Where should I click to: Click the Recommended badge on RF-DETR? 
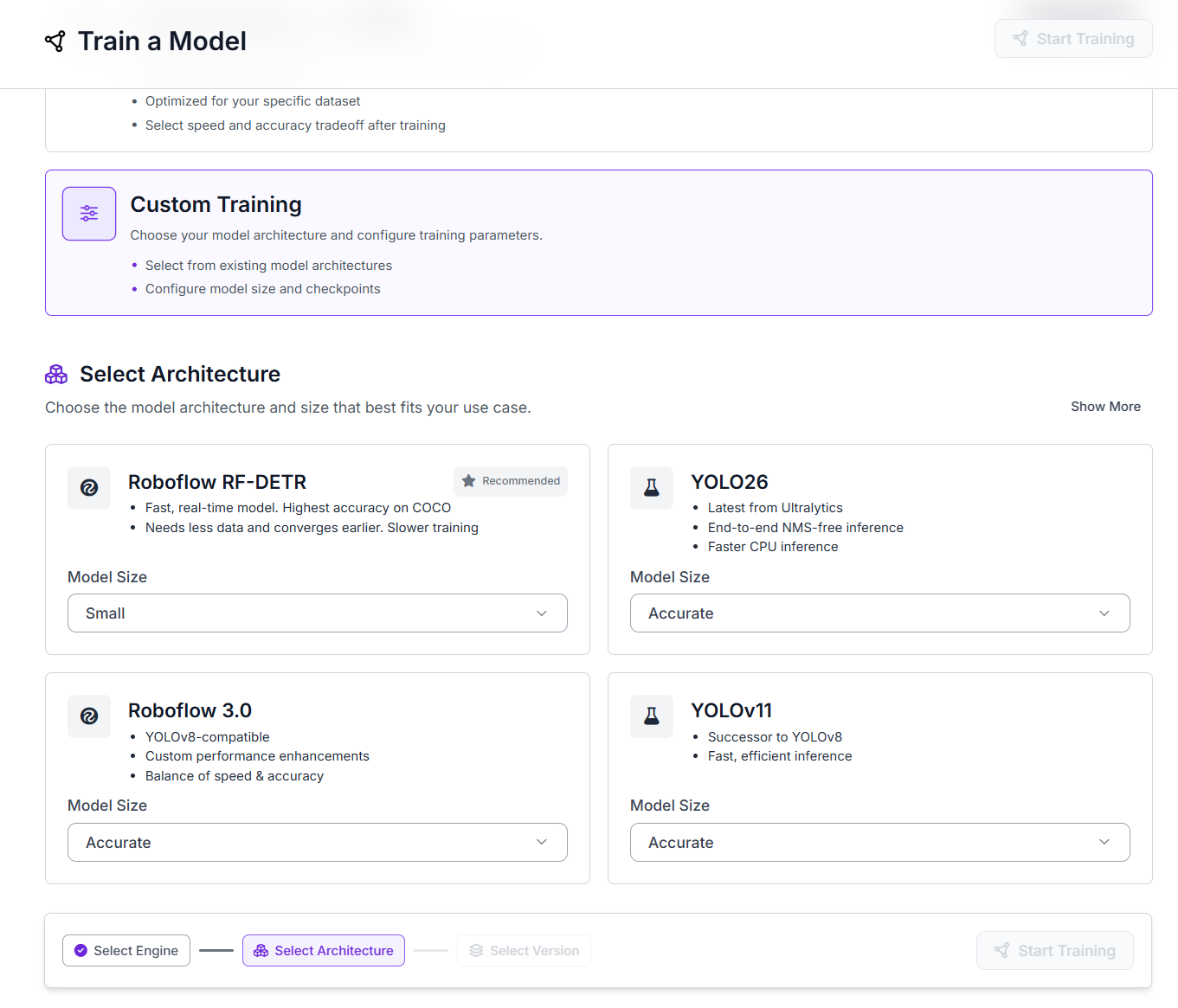tap(511, 481)
